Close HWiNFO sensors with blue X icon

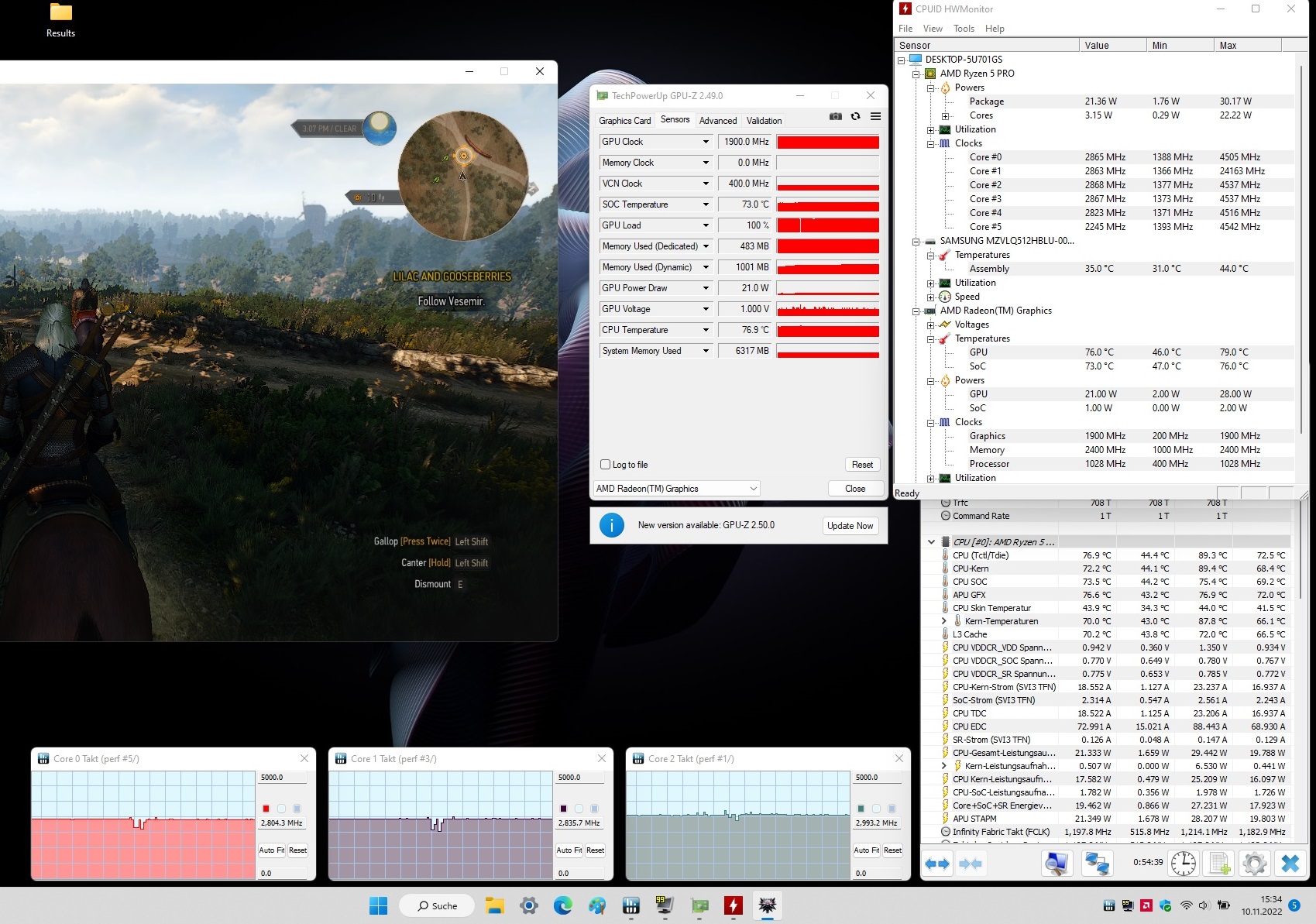pyautogui.click(x=1290, y=863)
